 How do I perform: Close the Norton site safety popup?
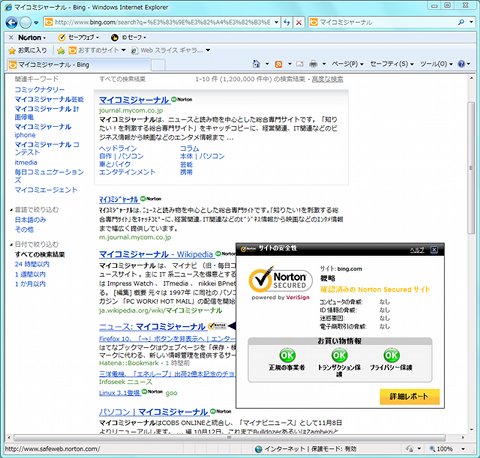[434, 249]
